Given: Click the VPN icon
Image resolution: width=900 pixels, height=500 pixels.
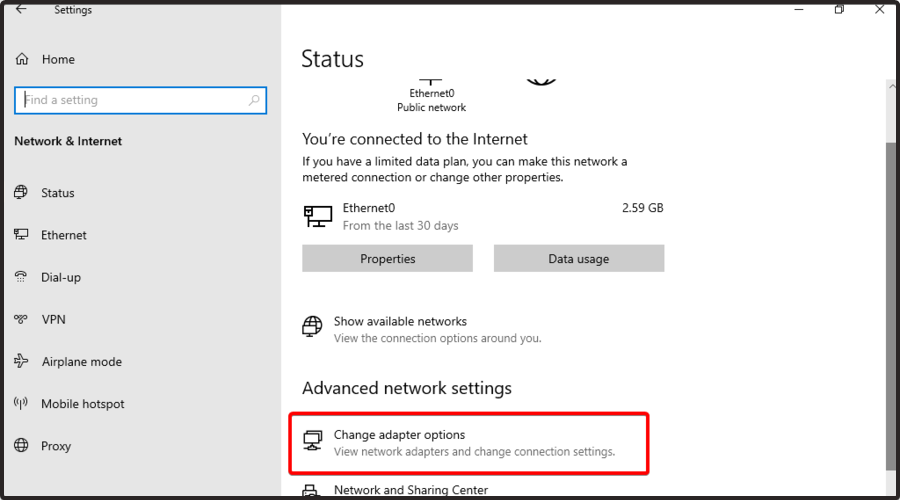Looking at the screenshot, I should (x=21, y=320).
